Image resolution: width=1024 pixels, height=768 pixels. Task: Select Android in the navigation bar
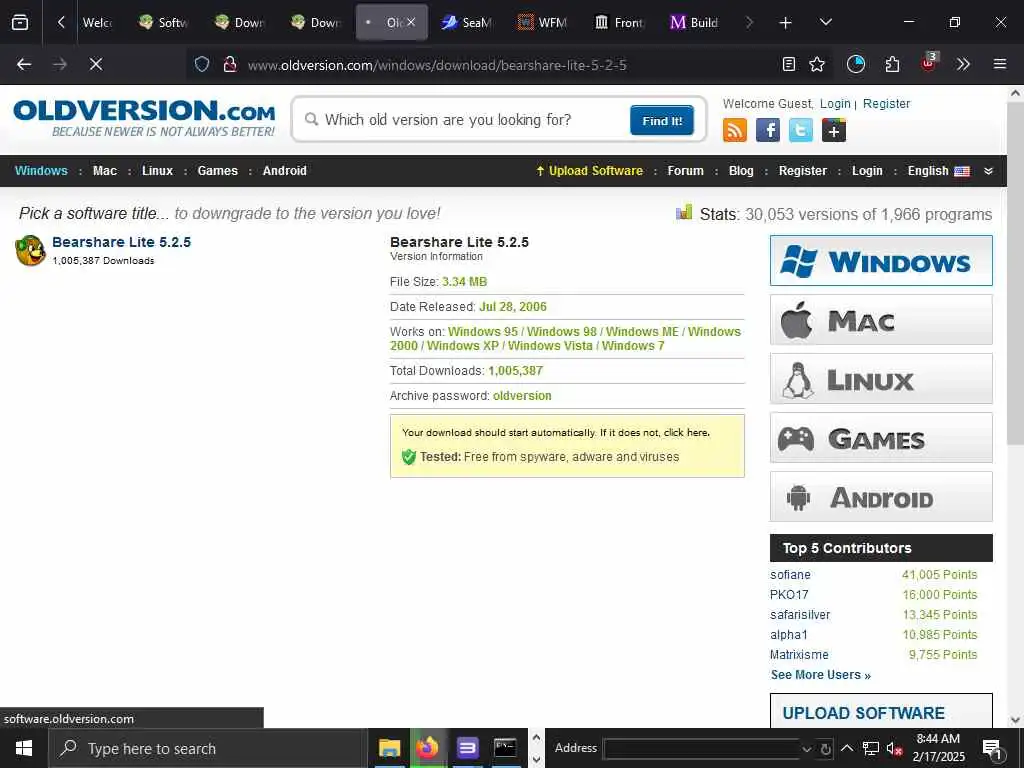pyautogui.click(x=285, y=171)
